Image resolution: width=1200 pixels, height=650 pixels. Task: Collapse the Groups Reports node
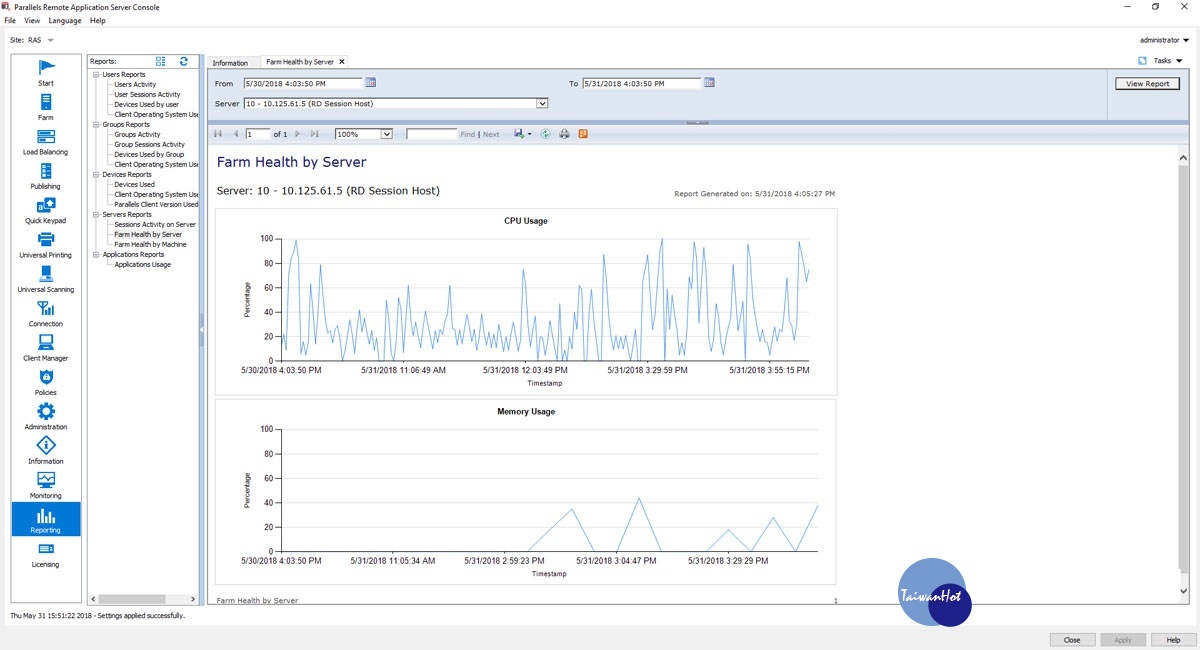point(97,125)
